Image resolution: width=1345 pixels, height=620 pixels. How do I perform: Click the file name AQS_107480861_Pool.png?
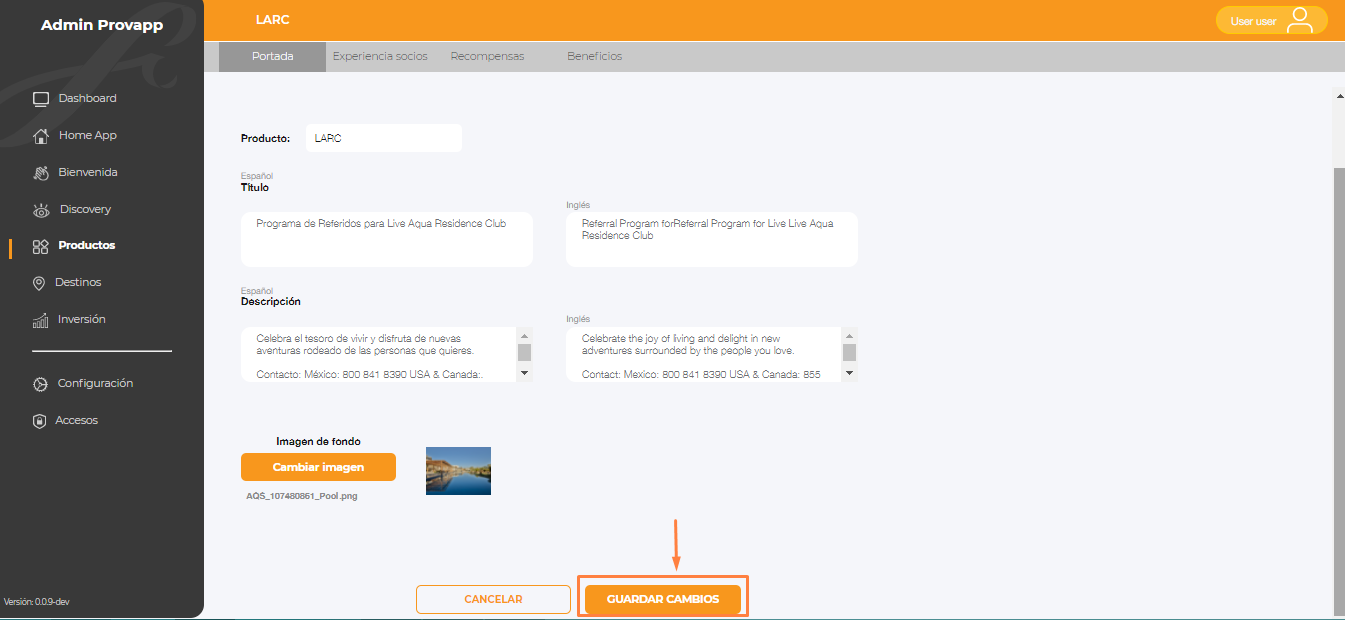point(302,496)
